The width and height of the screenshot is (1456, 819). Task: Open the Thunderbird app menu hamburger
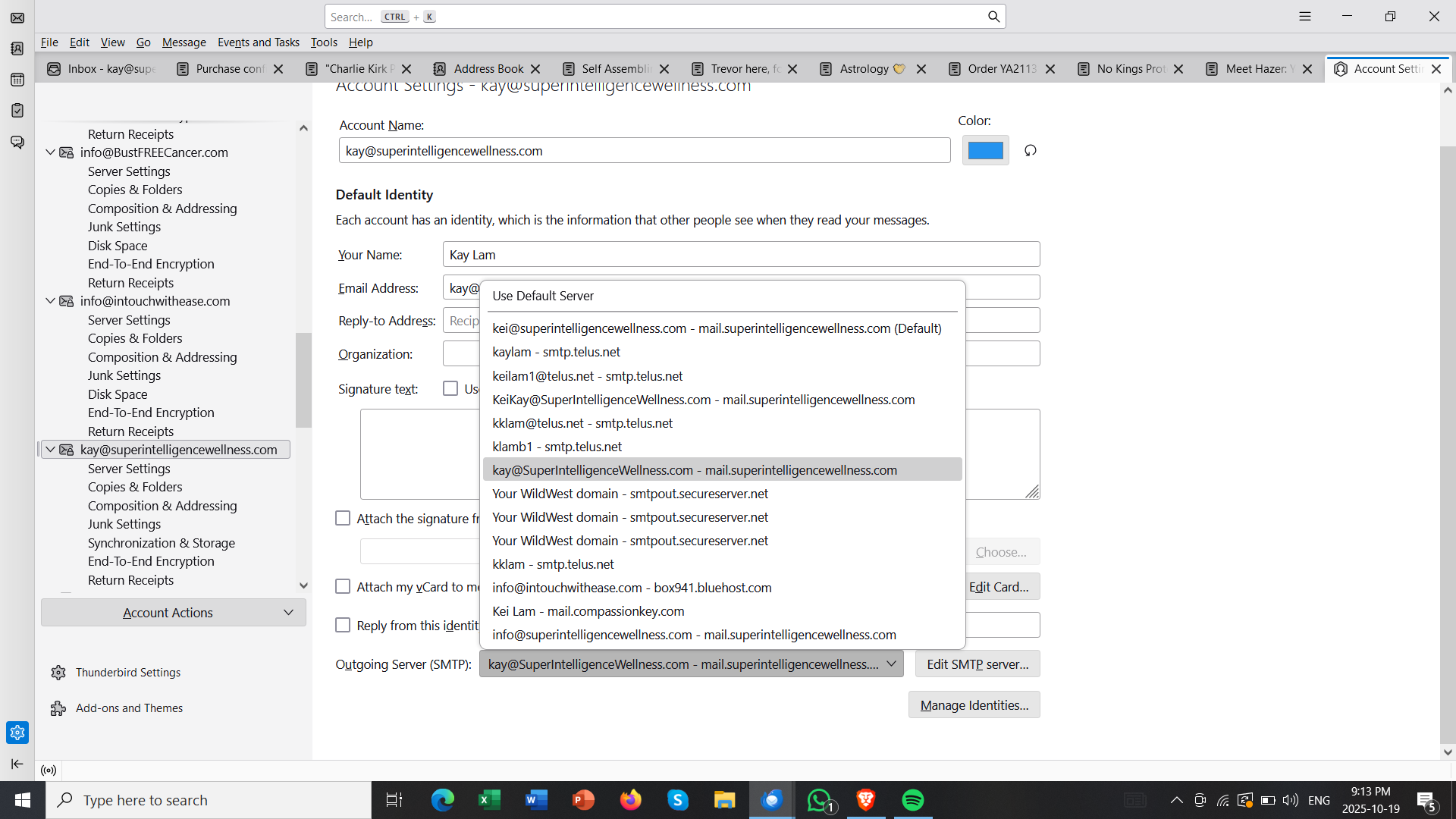[1304, 16]
